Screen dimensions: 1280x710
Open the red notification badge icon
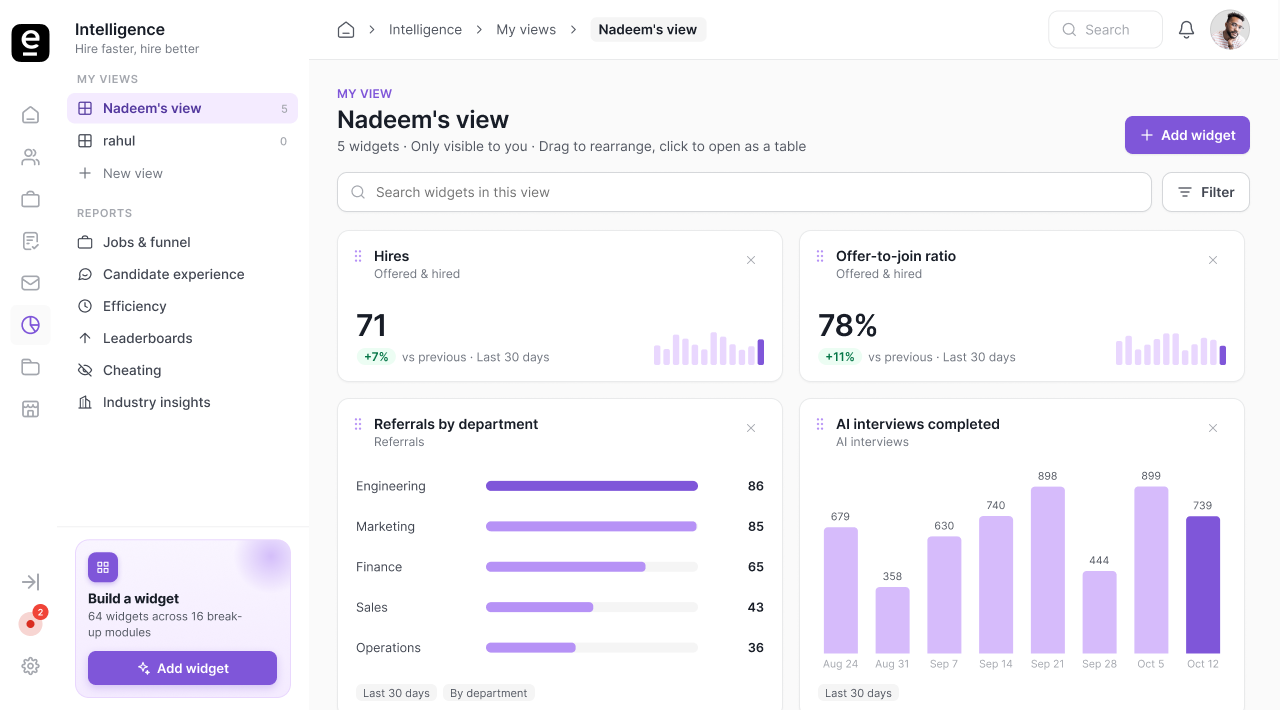point(30,624)
